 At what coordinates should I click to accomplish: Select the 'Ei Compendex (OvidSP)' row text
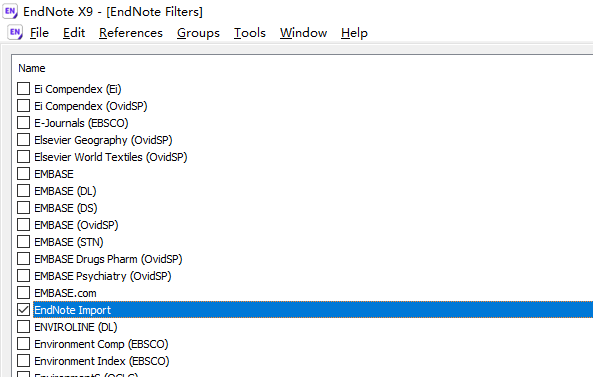[91, 106]
